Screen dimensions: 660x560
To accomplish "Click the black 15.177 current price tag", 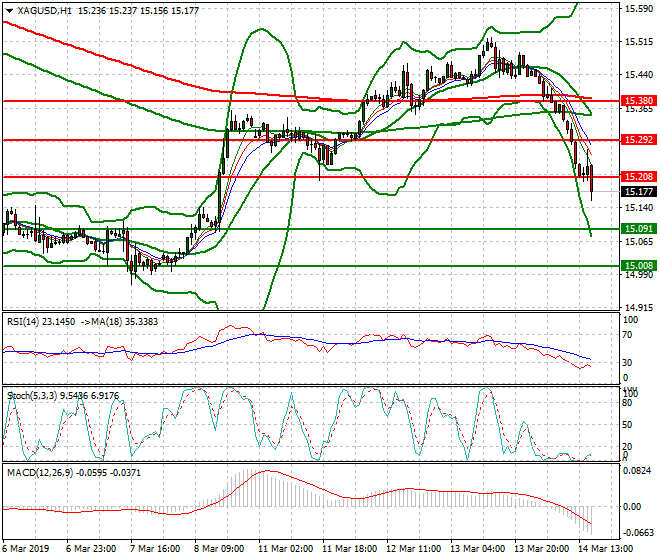I will [x=638, y=191].
